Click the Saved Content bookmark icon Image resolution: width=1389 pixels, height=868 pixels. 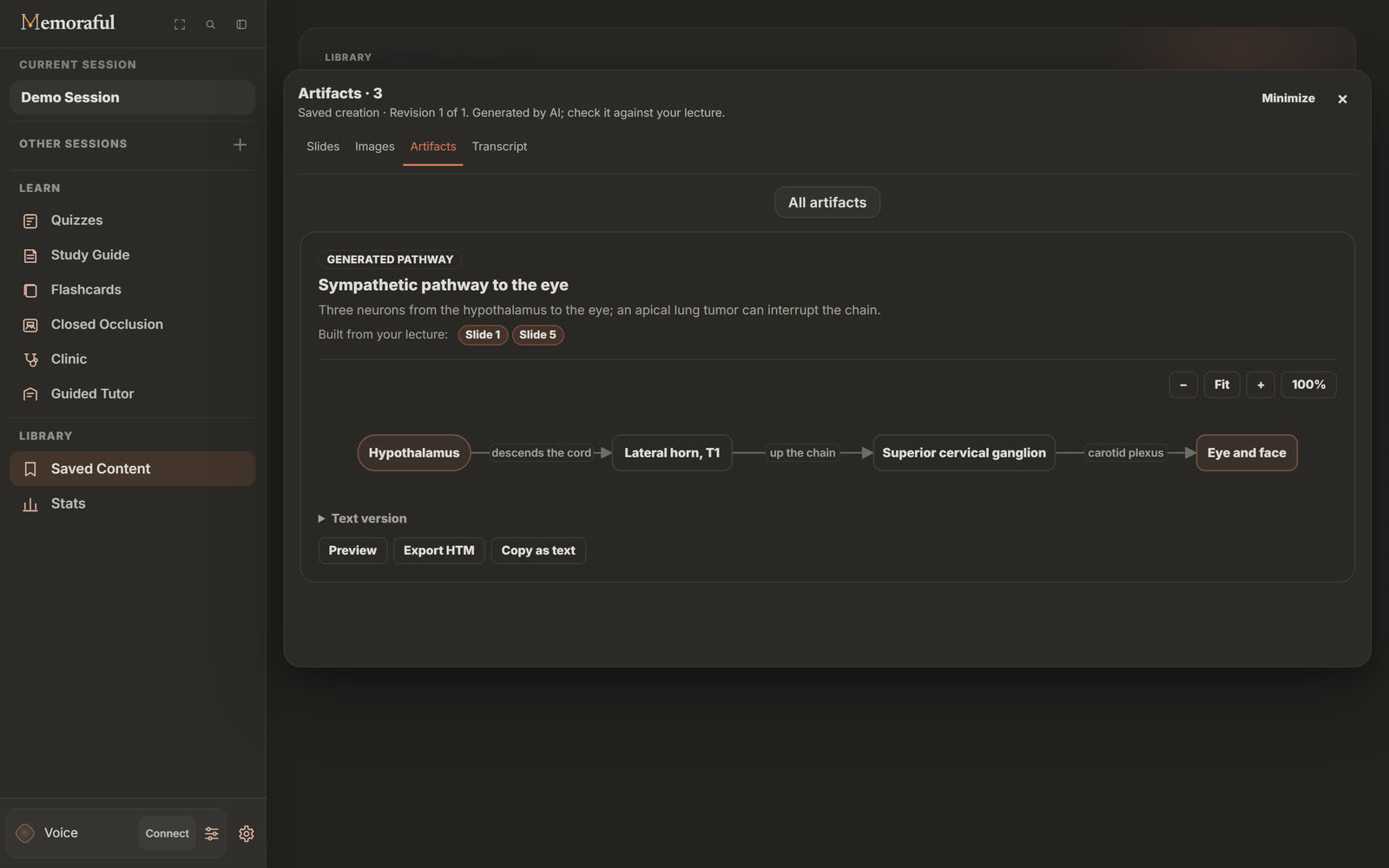[x=30, y=470]
